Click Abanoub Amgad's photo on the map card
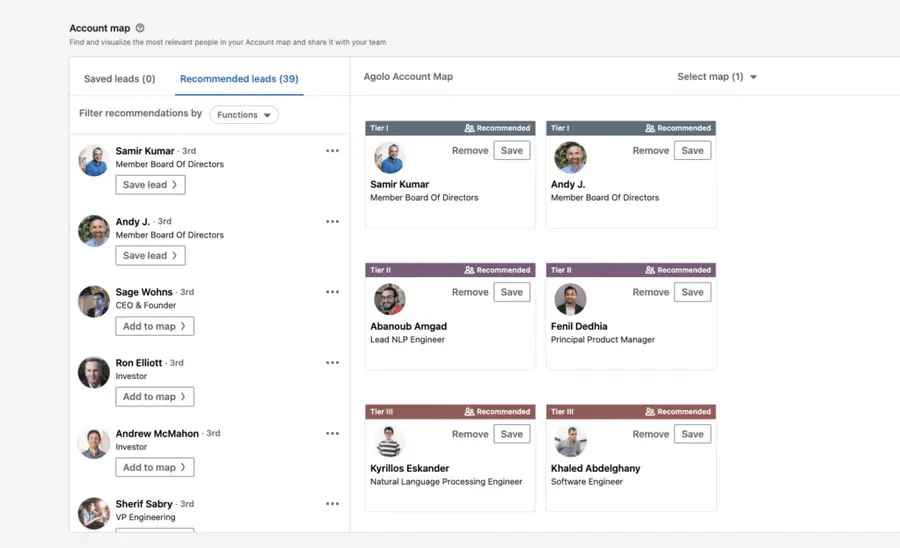 (x=389, y=299)
